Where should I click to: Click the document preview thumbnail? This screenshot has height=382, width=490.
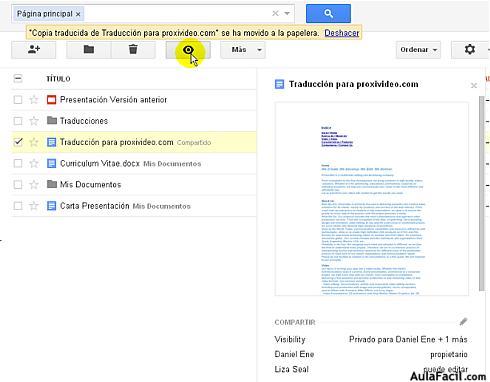[372, 199]
